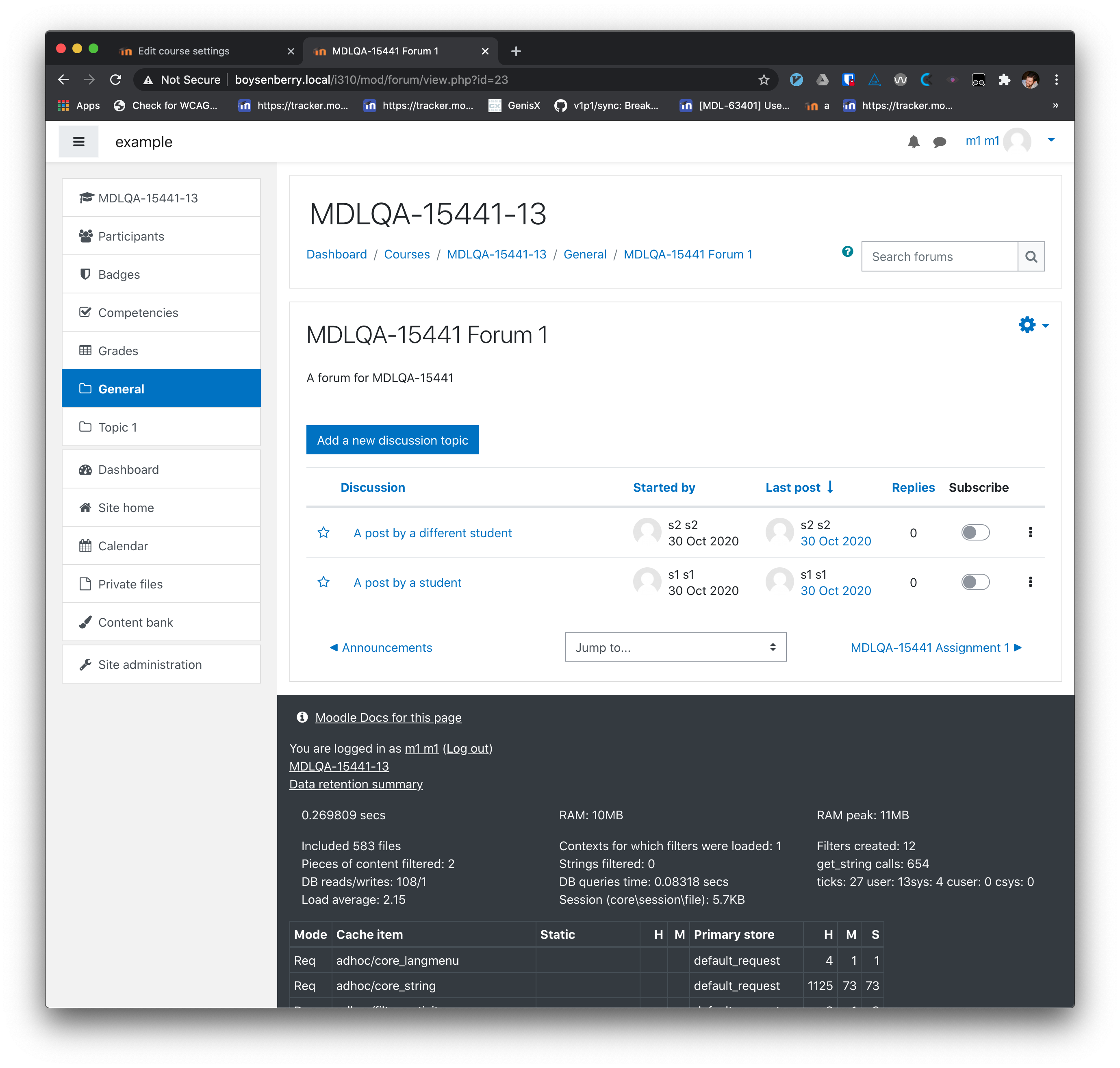The height and width of the screenshot is (1068, 1120).
Task: Open the GenisX bookmark
Action: click(515, 105)
